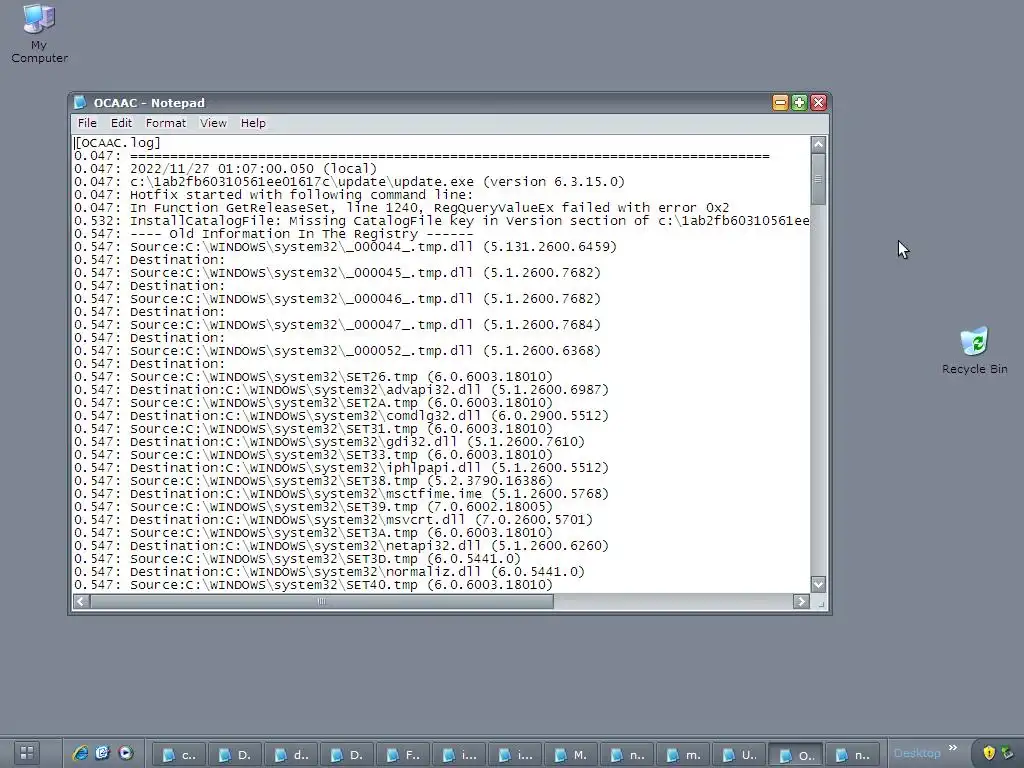Image resolution: width=1024 pixels, height=768 pixels.
Task: Click the "SET26.tmp" source line
Action: (313, 377)
